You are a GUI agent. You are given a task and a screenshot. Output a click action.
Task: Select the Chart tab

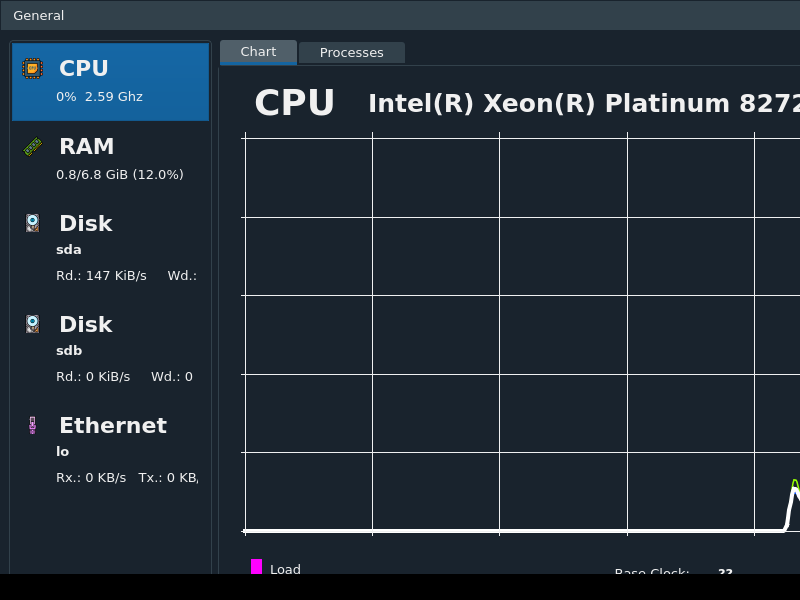tap(258, 52)
